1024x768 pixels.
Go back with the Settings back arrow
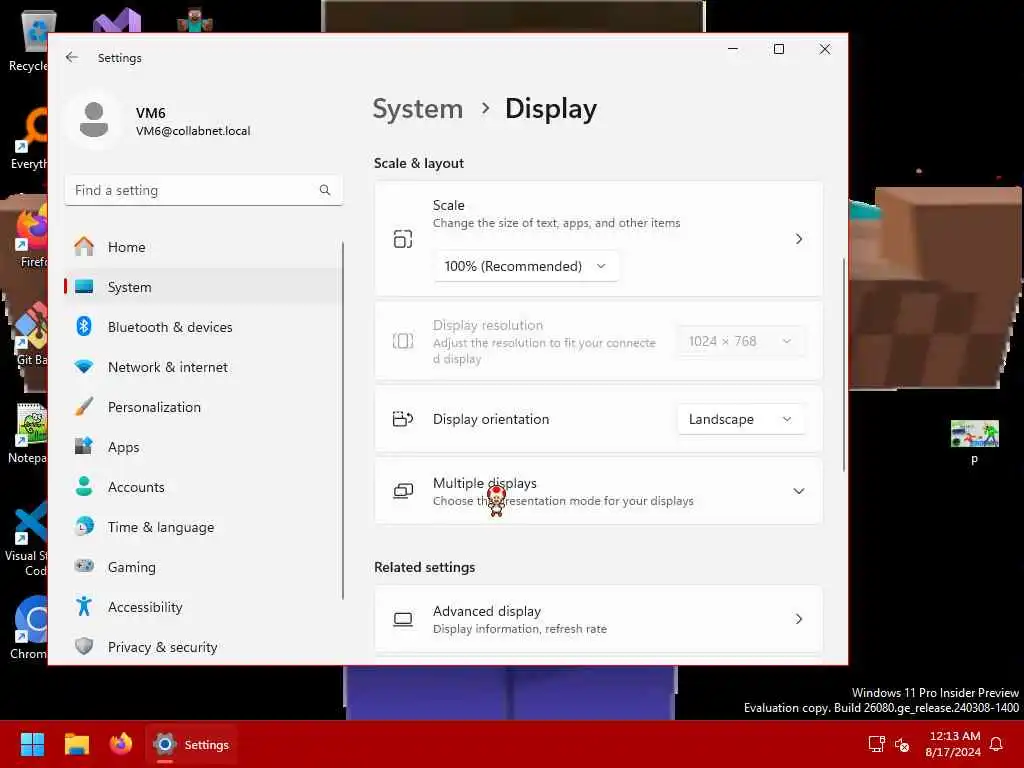72,57
